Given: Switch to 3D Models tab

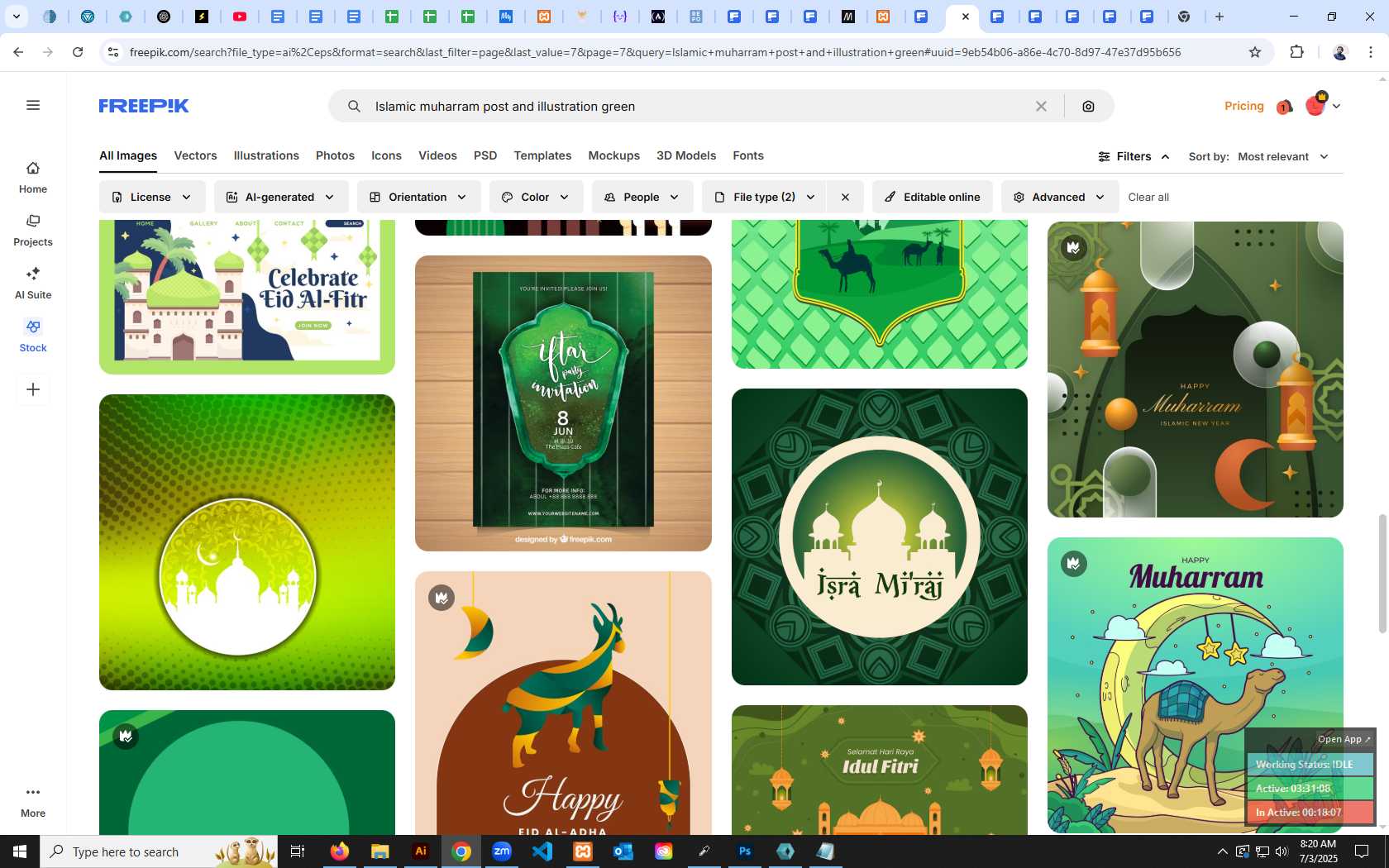Looking at the screenshot, I should pyautogui.click(x=686, y=155).
